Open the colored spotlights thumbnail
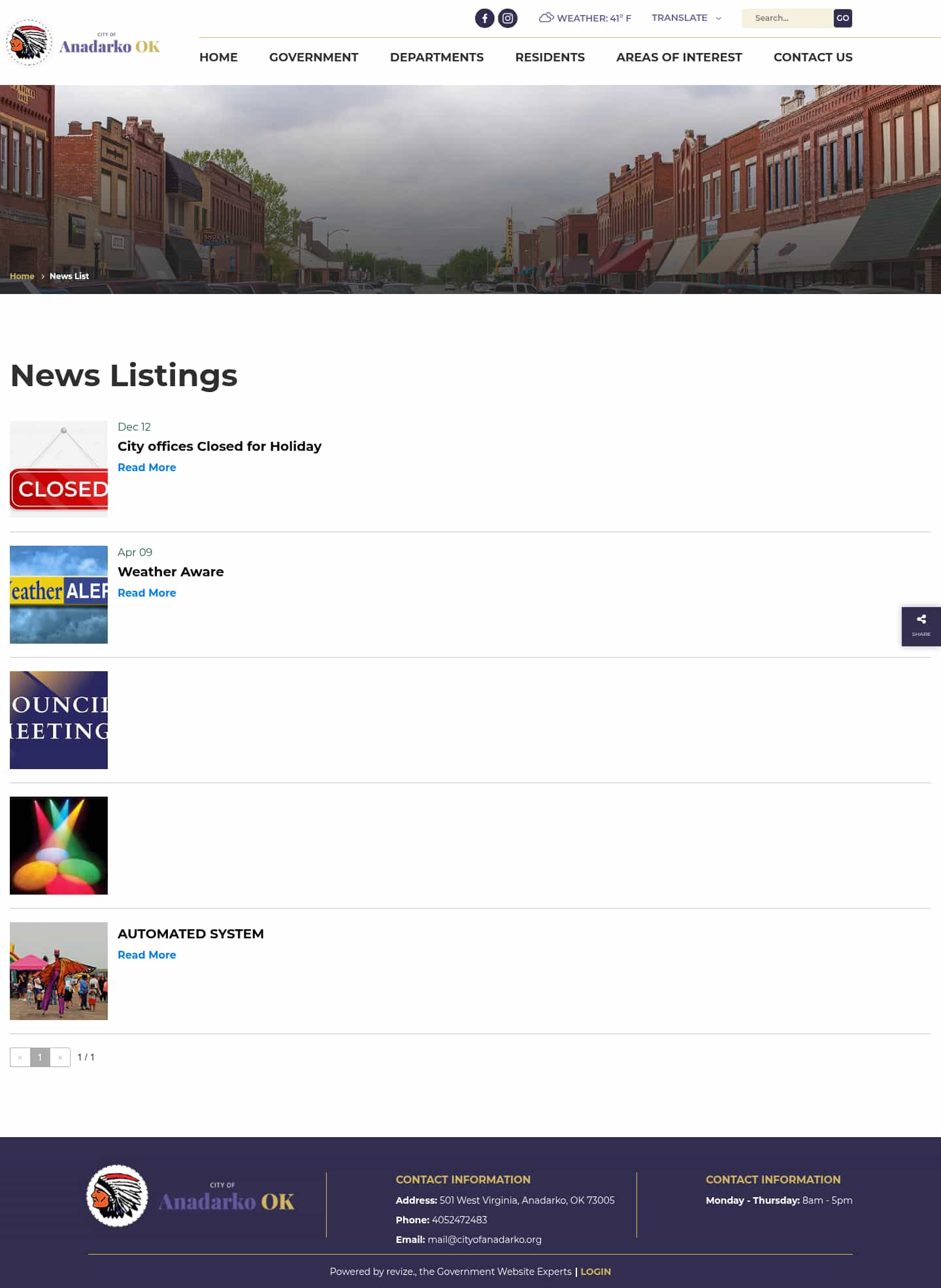Viewport: 941px width, 1288px height. (x=59, y=846)
